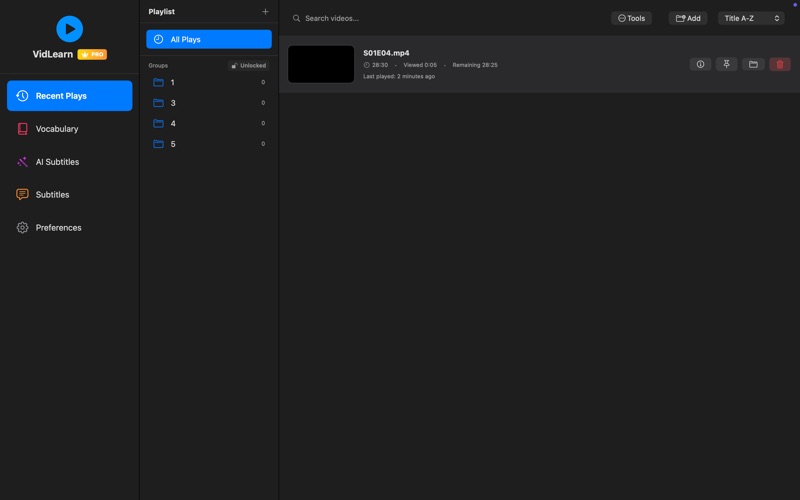This screenshot has height=500, width=800.
Task: Click 'Last played: 2 minutes ago' text
Action: click(x=399, y=76)
